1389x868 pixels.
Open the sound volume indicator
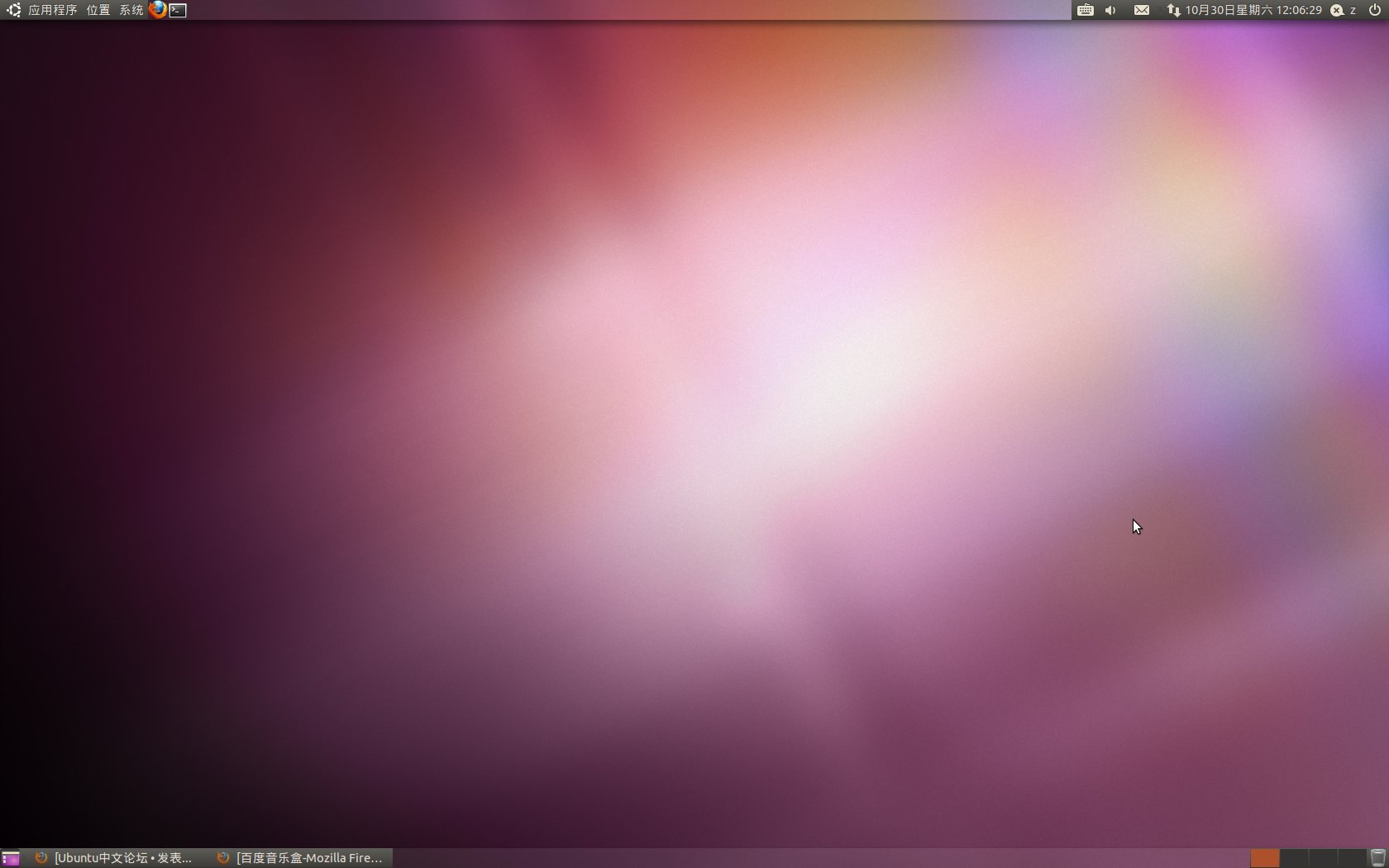(x=1111, y=10)
